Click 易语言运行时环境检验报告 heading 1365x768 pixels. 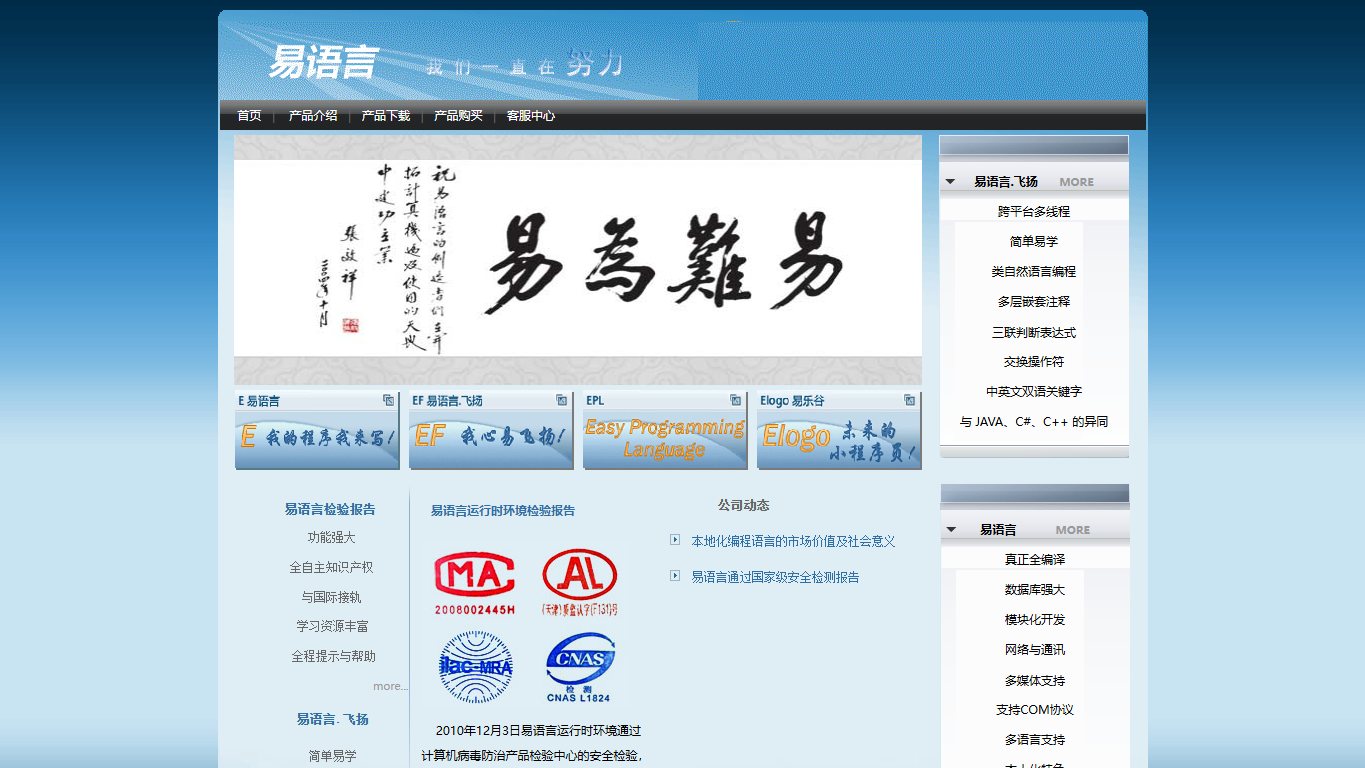pyautogui.click(x=503, y=510)
